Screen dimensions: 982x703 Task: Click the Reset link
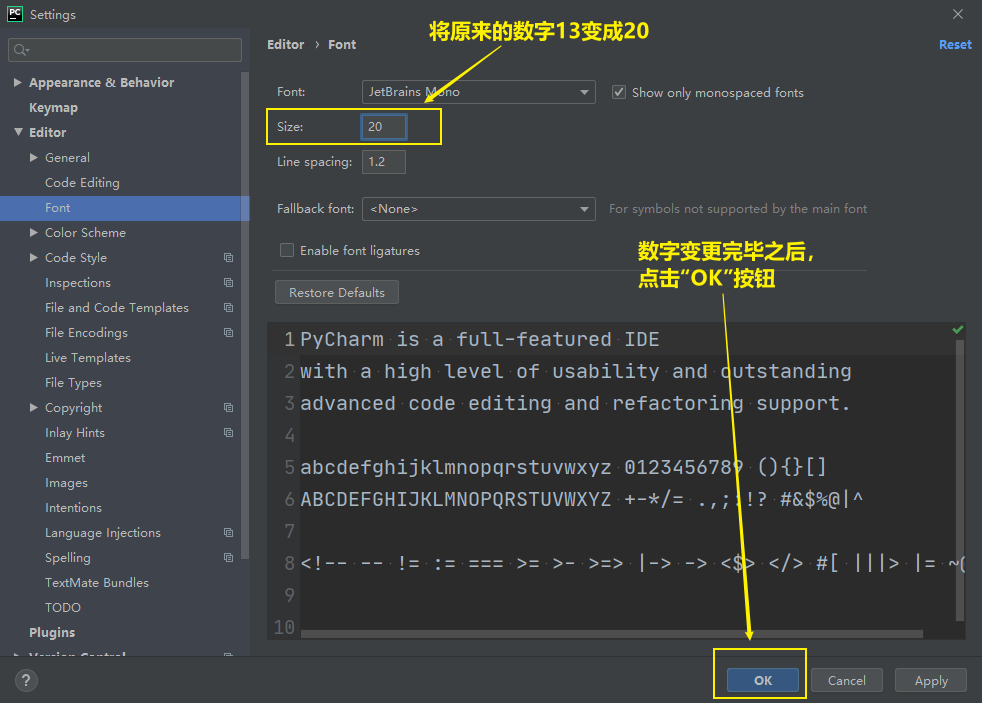pos(955,44)
